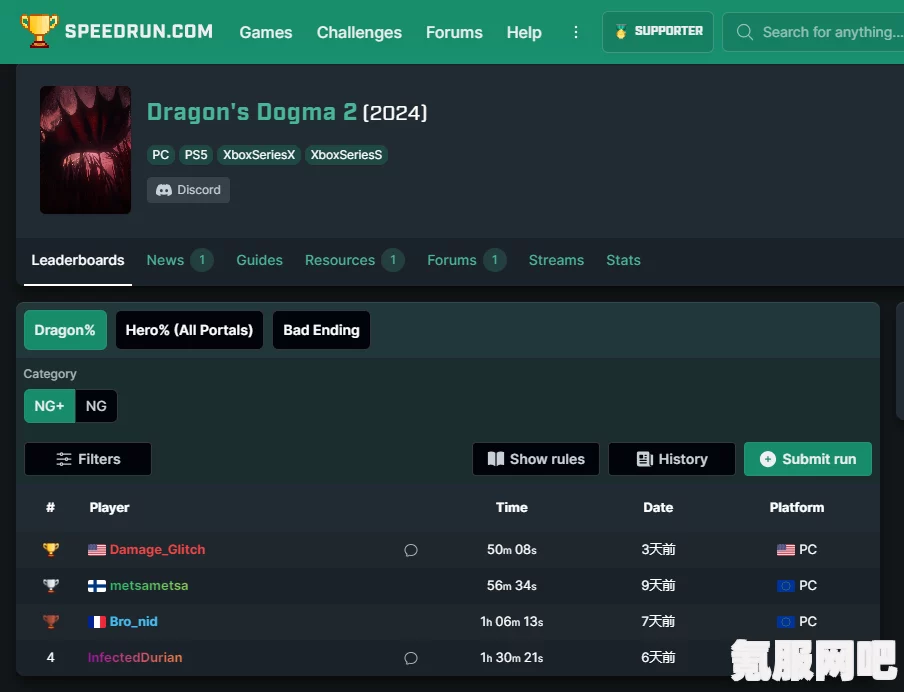Open metsametsa's player profile
This screenshot has width=904, height=692.
click(149, 586)
